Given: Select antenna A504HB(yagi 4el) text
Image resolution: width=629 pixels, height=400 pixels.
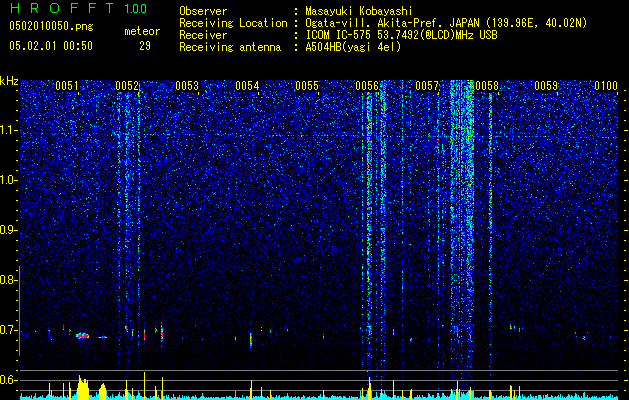Looking at the screenshot, I should [x=353, y=47].
